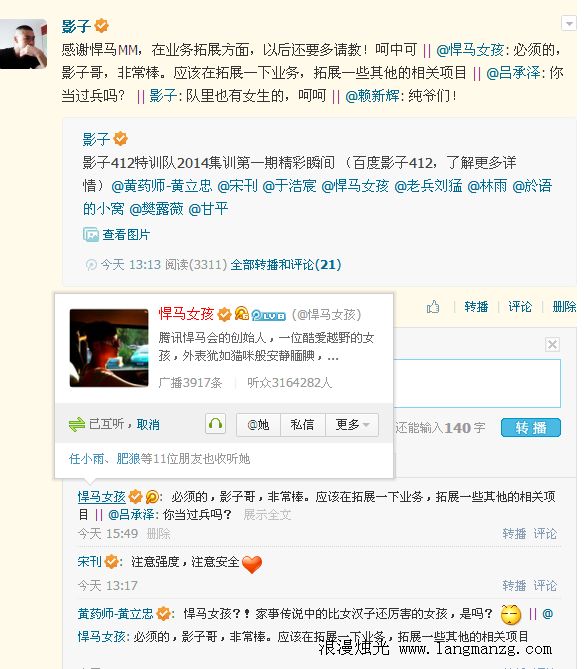The height and width of the screenshot is (669, 588).
Task: Expand the 更多 dropdown in profile card
Action: [x=352, y=425]
